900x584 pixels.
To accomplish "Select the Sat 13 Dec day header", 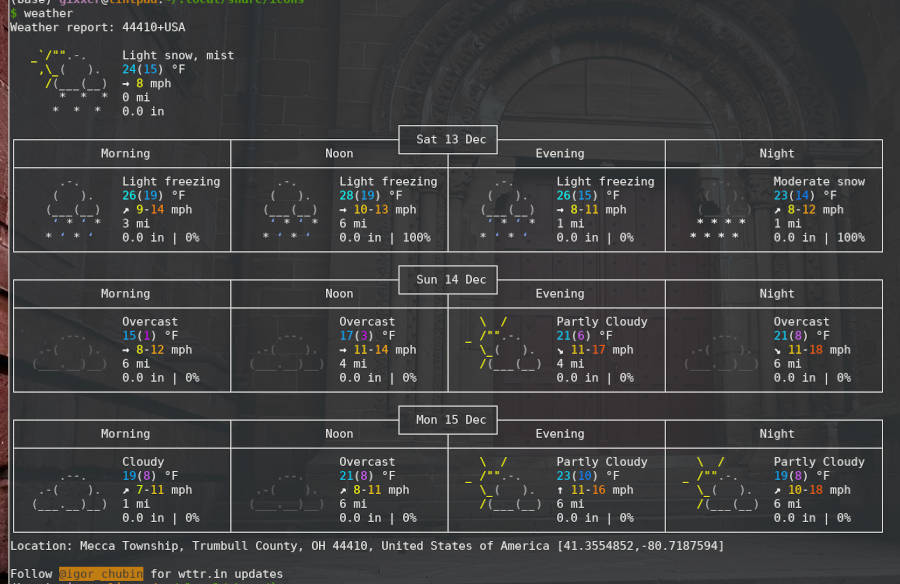I will 447,140.
